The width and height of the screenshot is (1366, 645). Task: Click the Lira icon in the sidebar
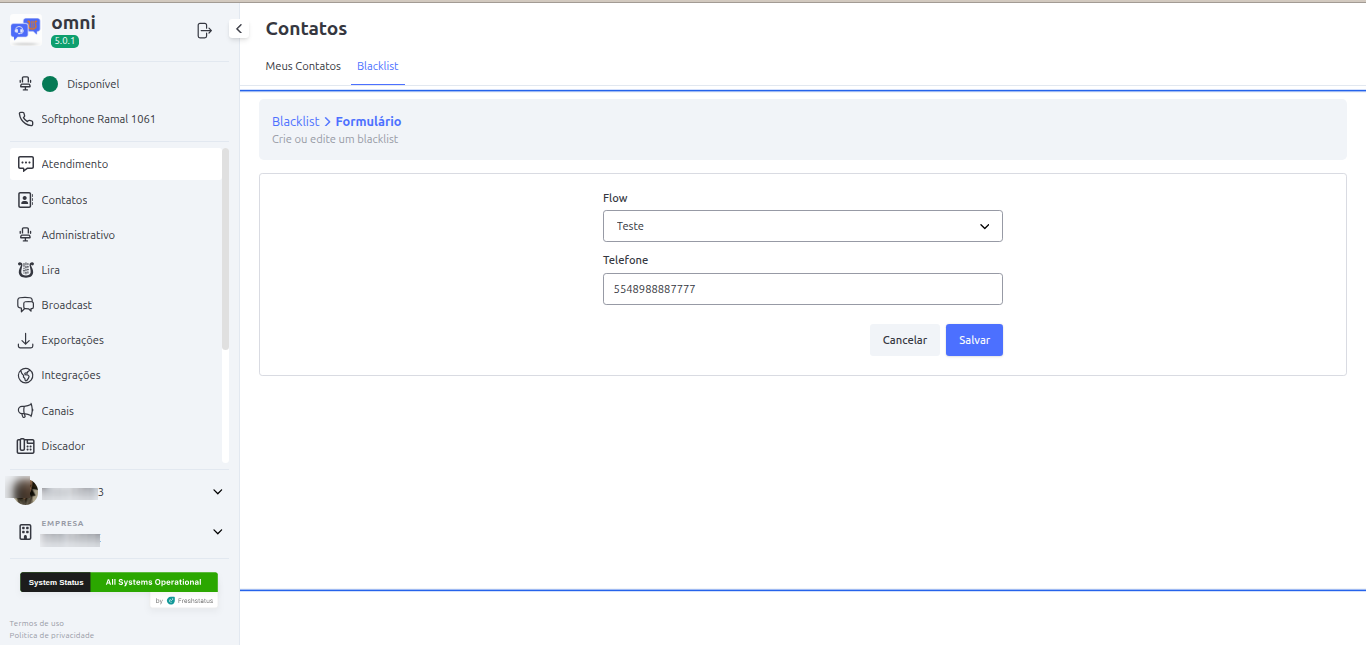pos(26,270)
